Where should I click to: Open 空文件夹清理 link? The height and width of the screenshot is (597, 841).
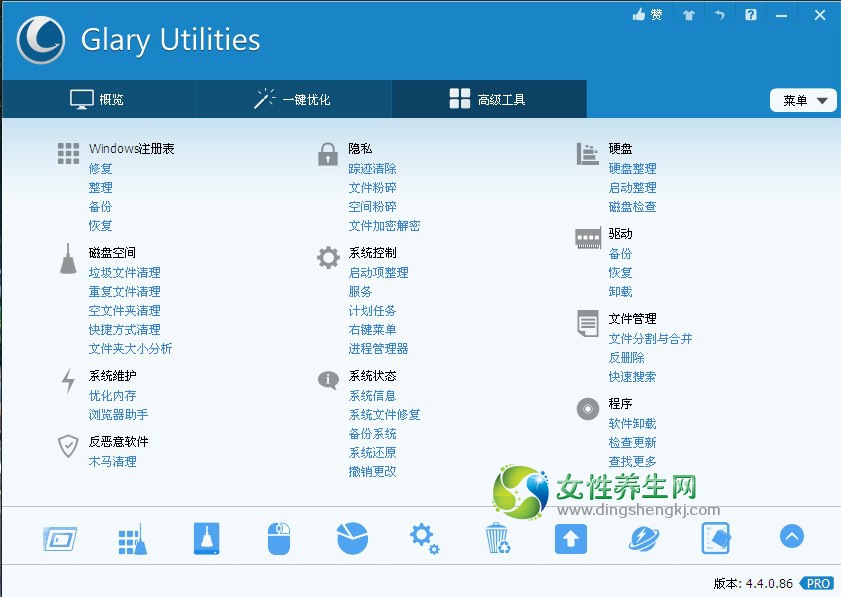click(x=124, y=311)
